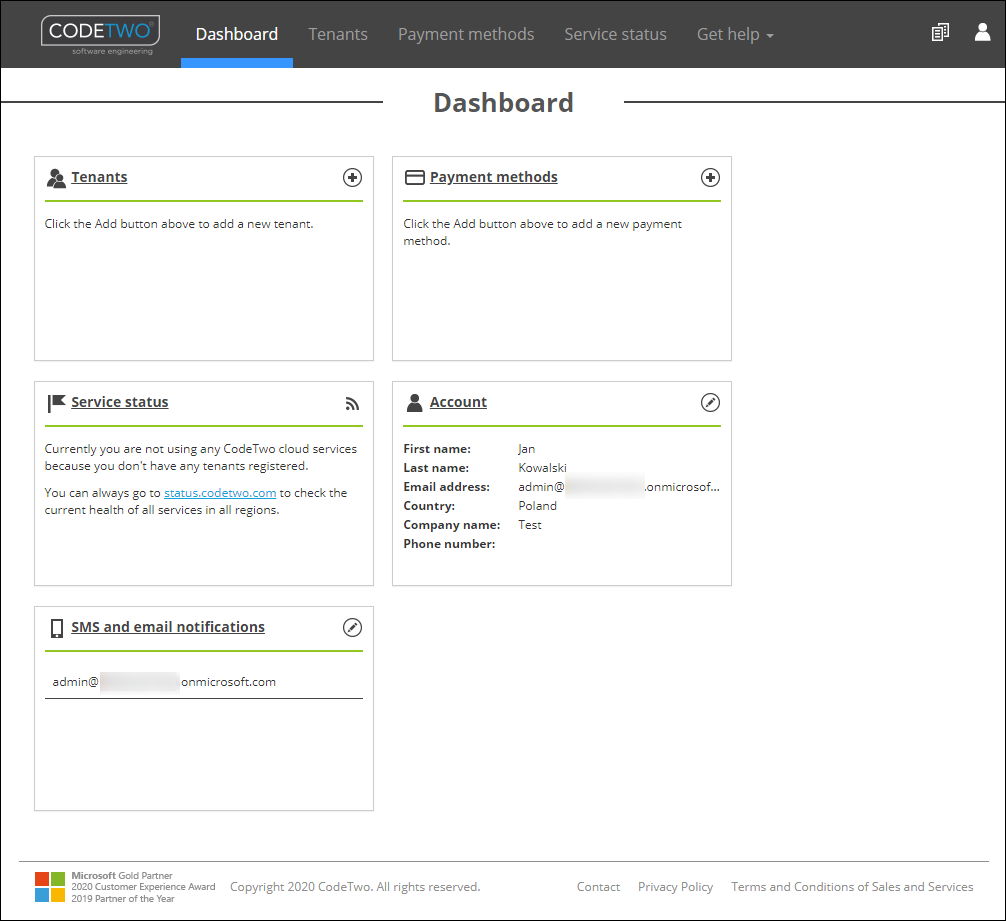Expand the Get help menu
The width and height of the screenshot is (1006, 921).
click(x=735, y=34)
